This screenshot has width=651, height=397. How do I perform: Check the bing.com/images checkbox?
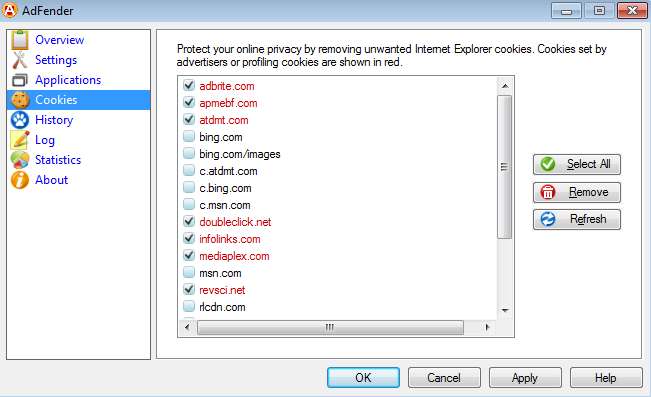[189, 154]
